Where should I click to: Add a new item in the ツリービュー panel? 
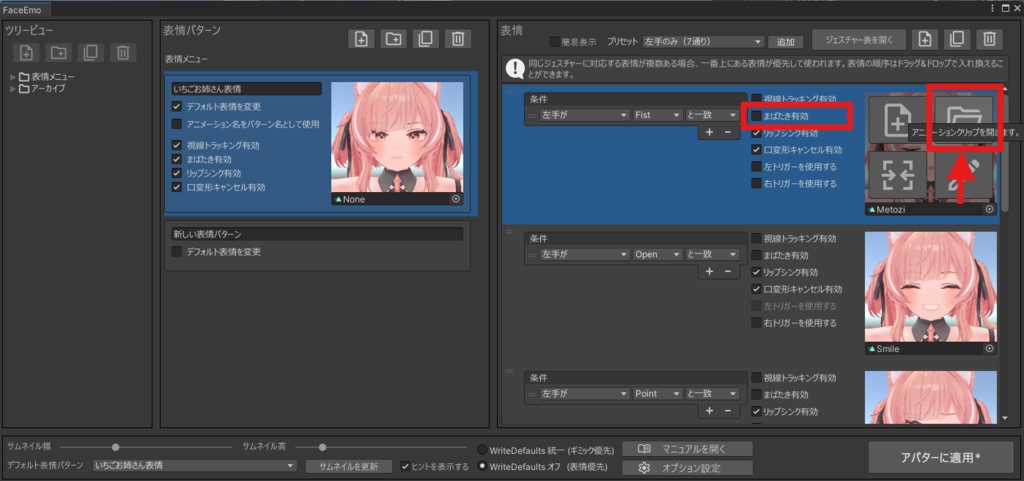(x=27, y=53)
